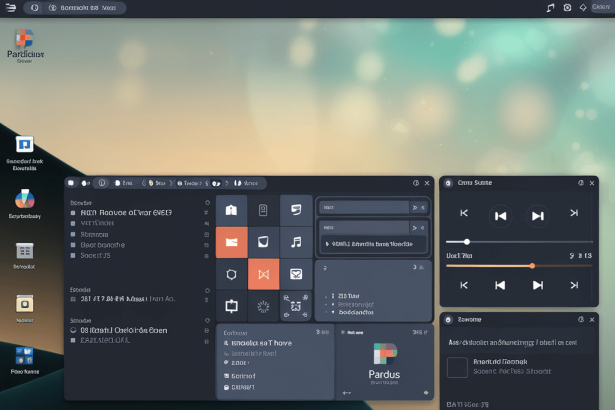Screen dimensions: 615x410
Task: Click the 'Gkav' button in the top-right corner
Action: click(x=602, y=7)
